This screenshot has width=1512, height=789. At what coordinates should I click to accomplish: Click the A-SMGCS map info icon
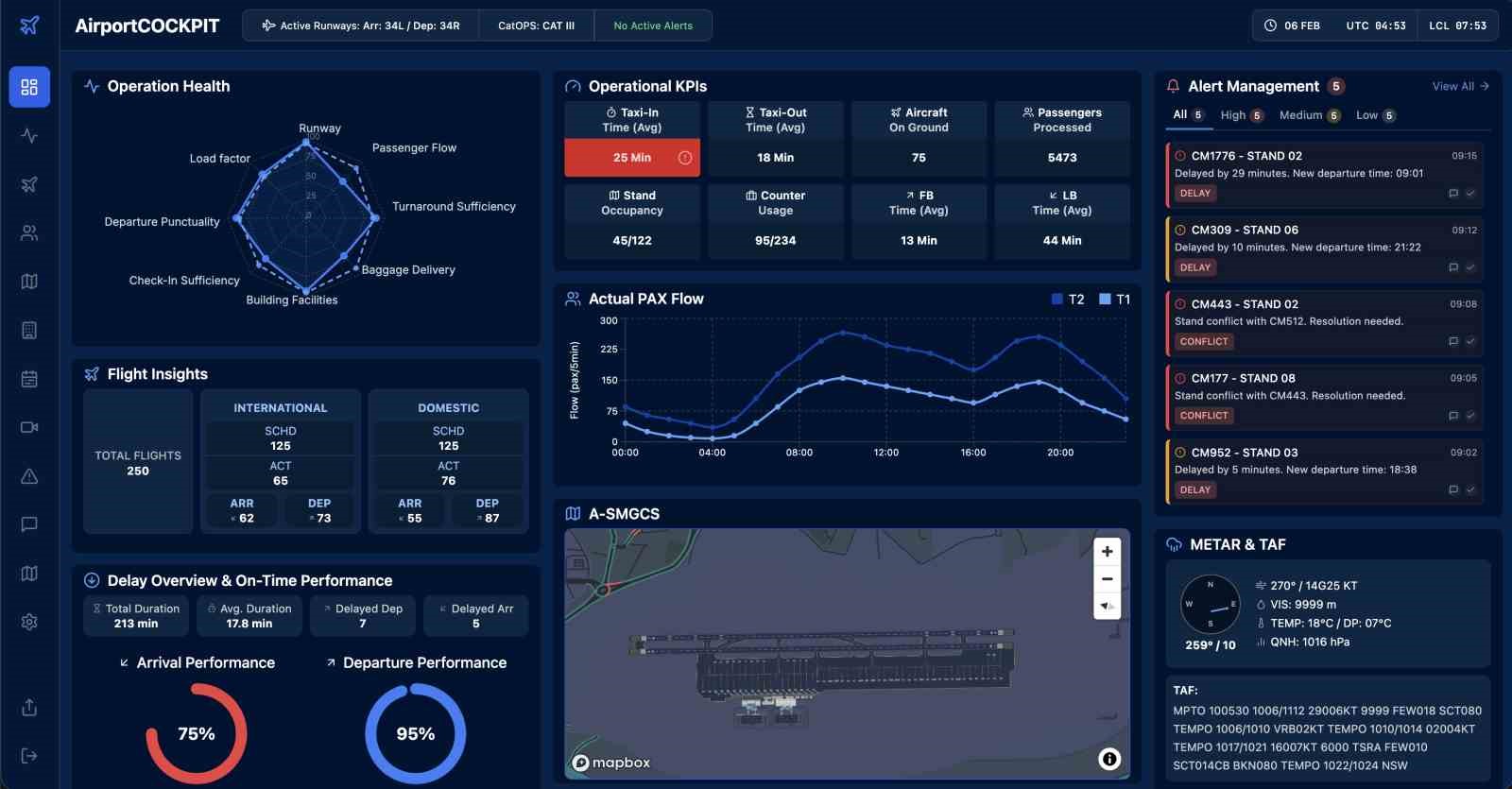1109,758
